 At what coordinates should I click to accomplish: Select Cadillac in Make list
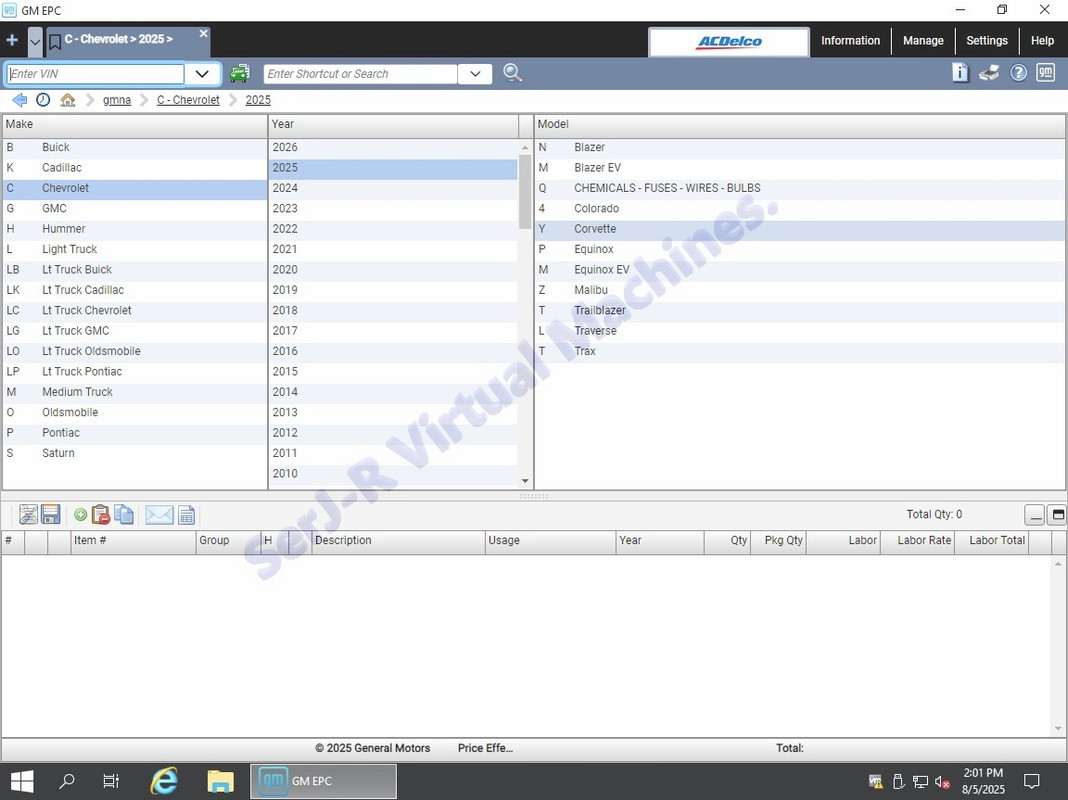coord(135,167)
